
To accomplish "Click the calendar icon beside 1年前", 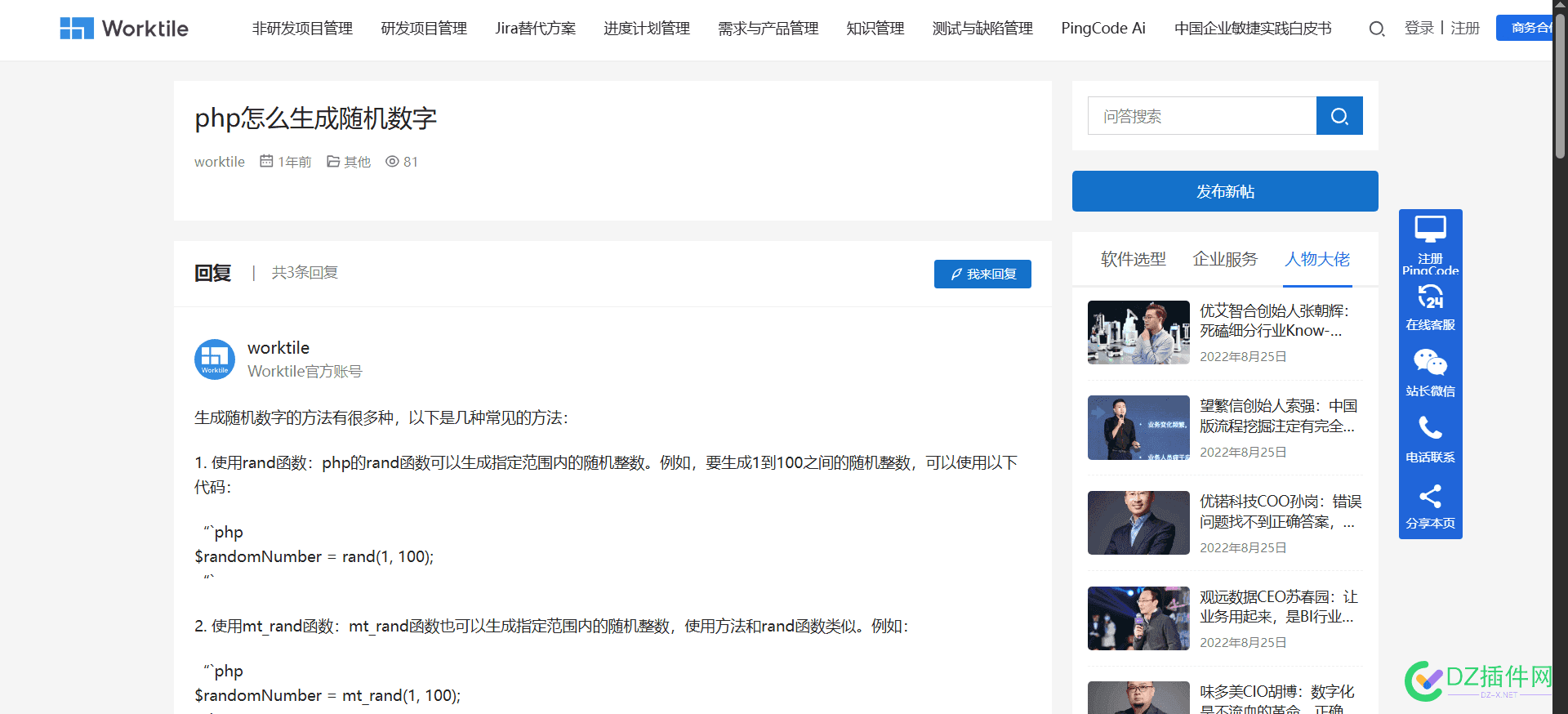I will (x=266, y=161).
